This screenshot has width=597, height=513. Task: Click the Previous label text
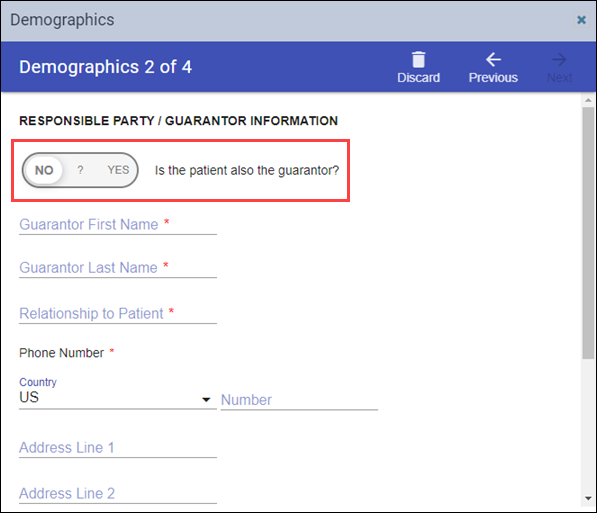(493, 78)
